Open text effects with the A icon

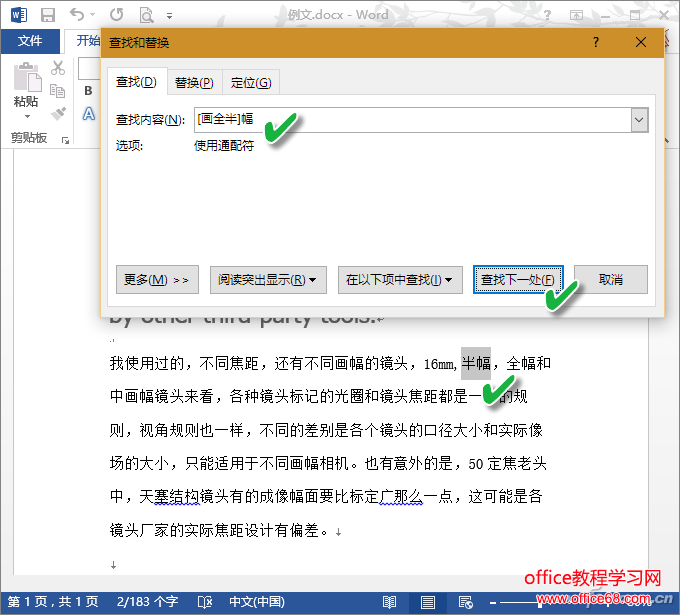[88, 114]
